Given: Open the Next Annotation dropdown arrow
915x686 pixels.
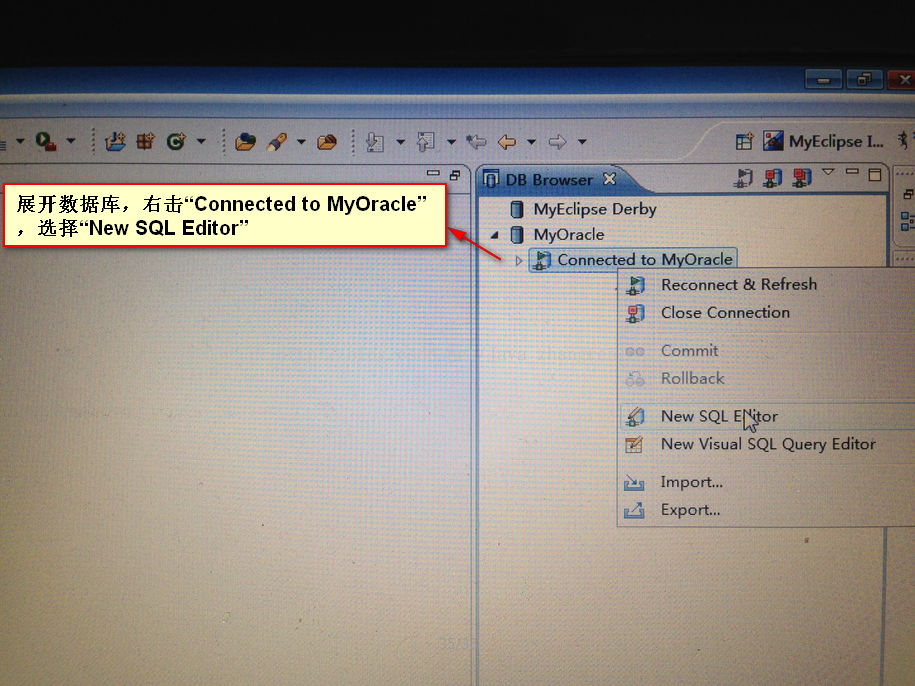Looking at the screenshot, I should (400, 141).
